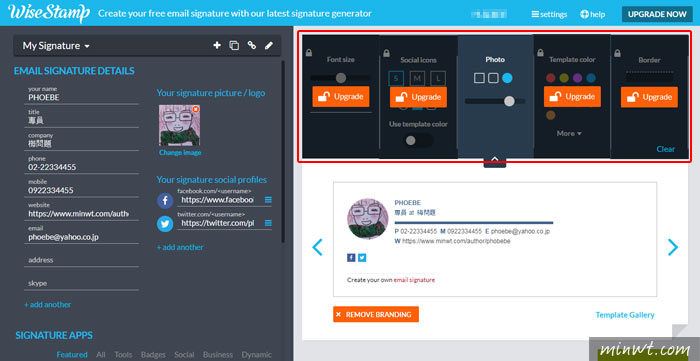Screen dimensions: 700x361
Task: Click add another under social profiles
Action: click(x=180, y=247)
